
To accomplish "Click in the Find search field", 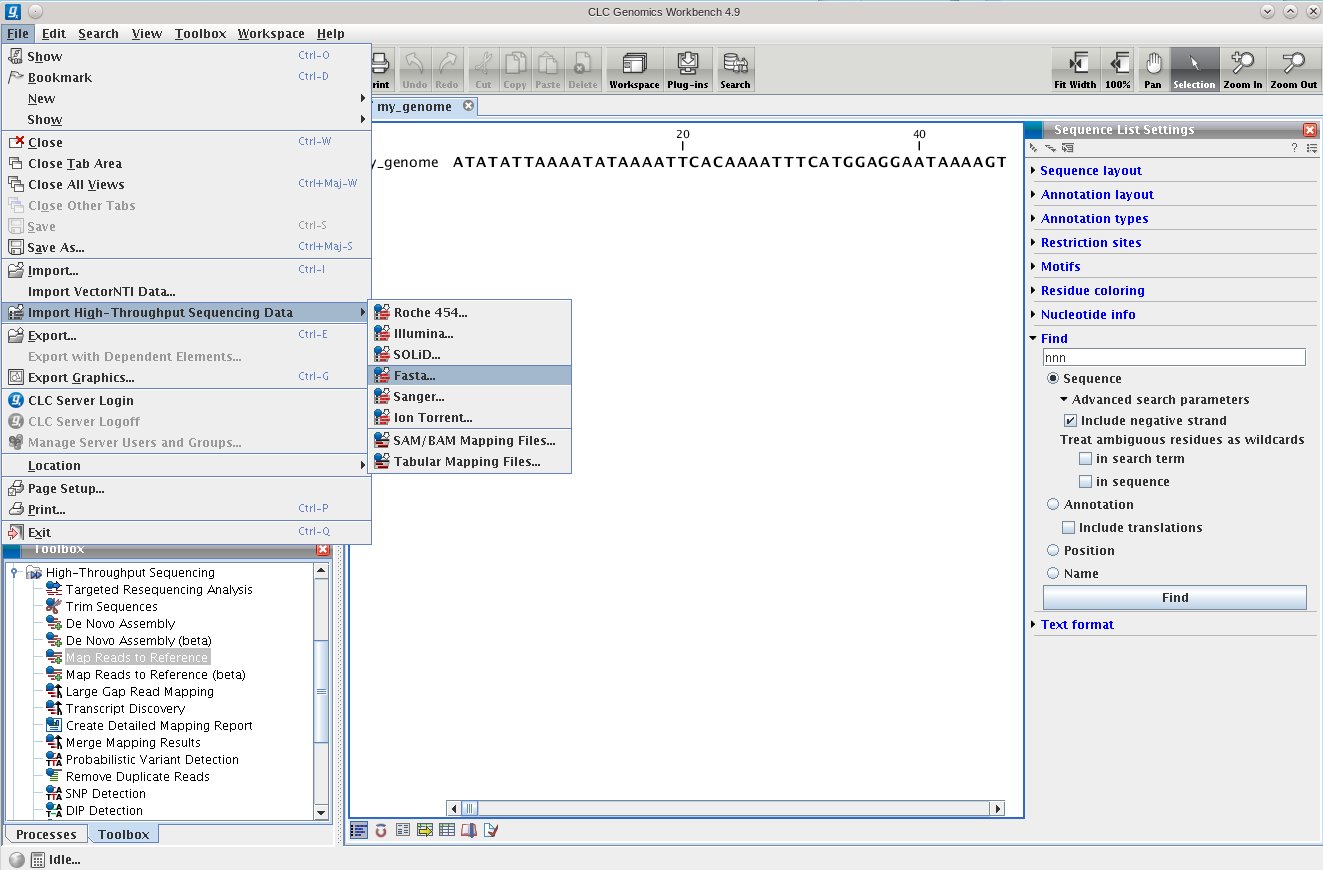I will 1174,358.
